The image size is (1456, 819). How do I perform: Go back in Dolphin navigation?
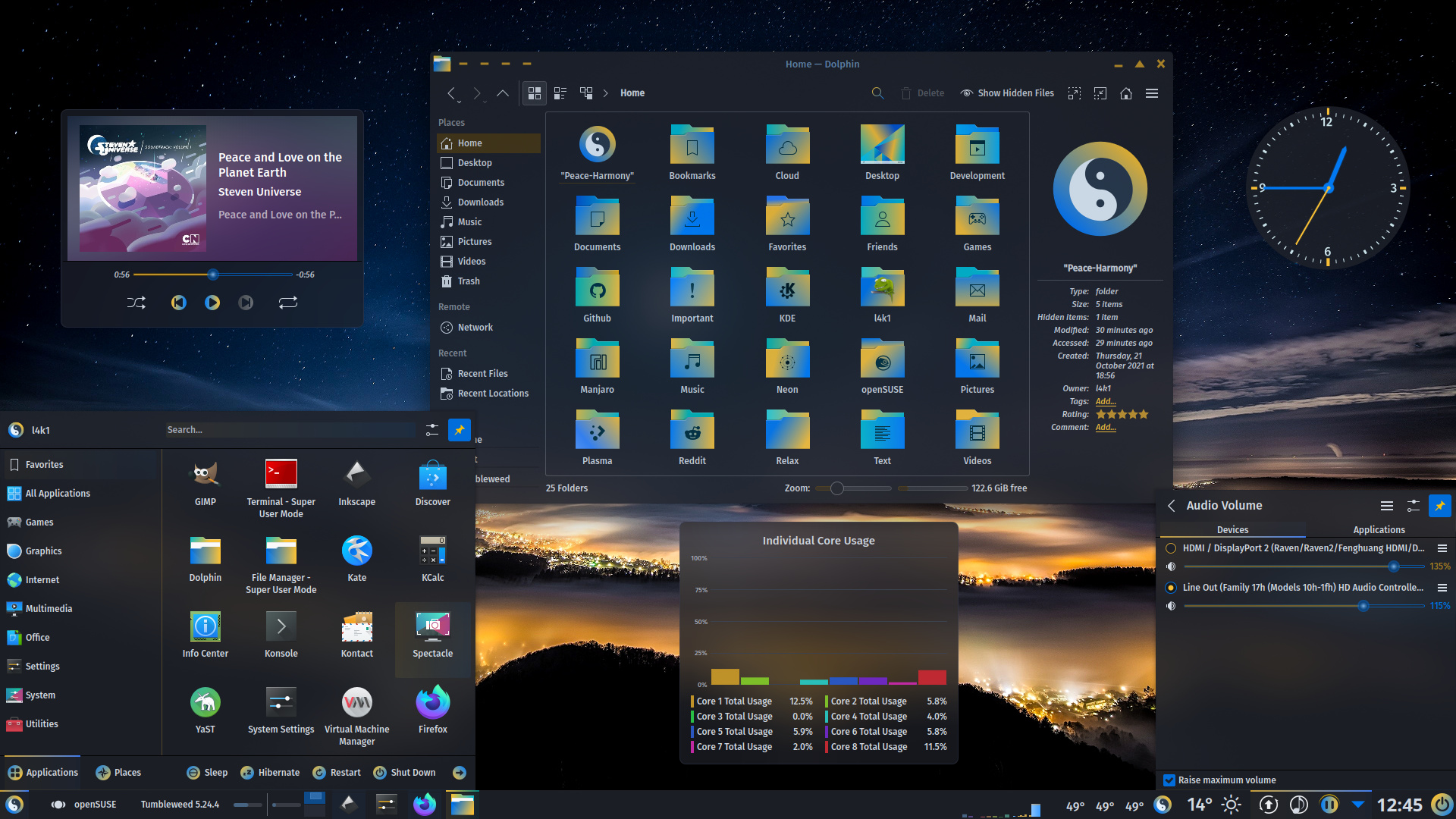click(452, 93)
